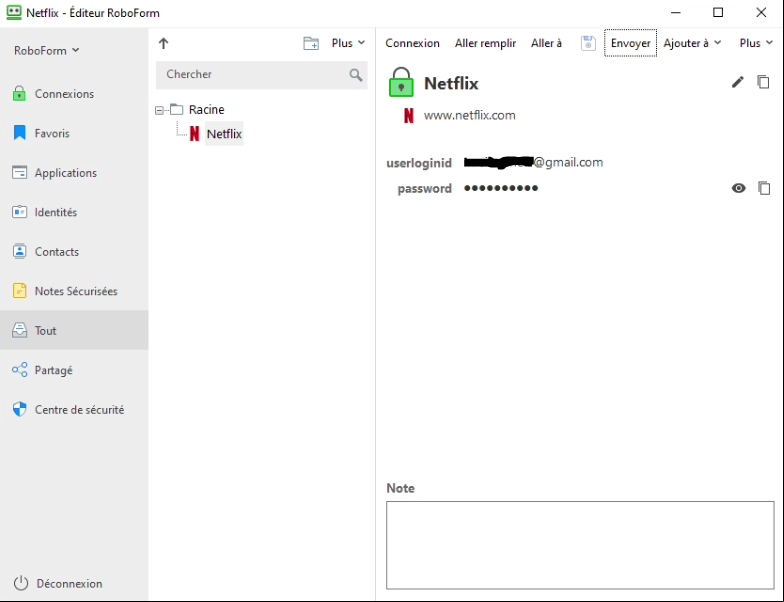Click the userloginid email value
784x602 pixels.
click(534, 162)
